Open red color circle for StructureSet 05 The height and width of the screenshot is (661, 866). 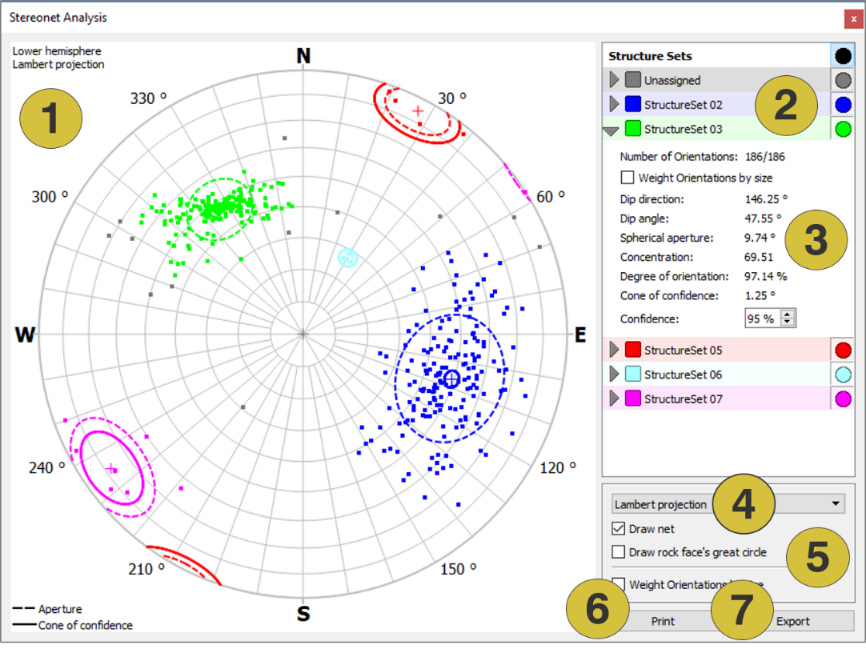tap(843, 350)
